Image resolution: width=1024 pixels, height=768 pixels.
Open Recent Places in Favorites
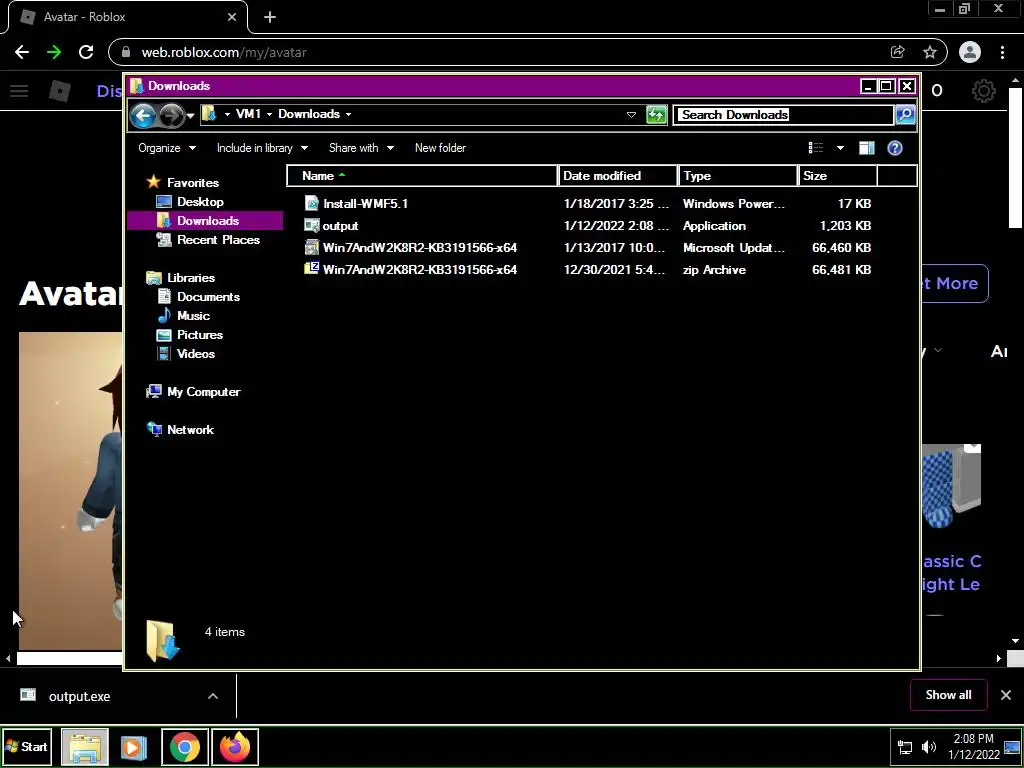(x=218, y=240)
